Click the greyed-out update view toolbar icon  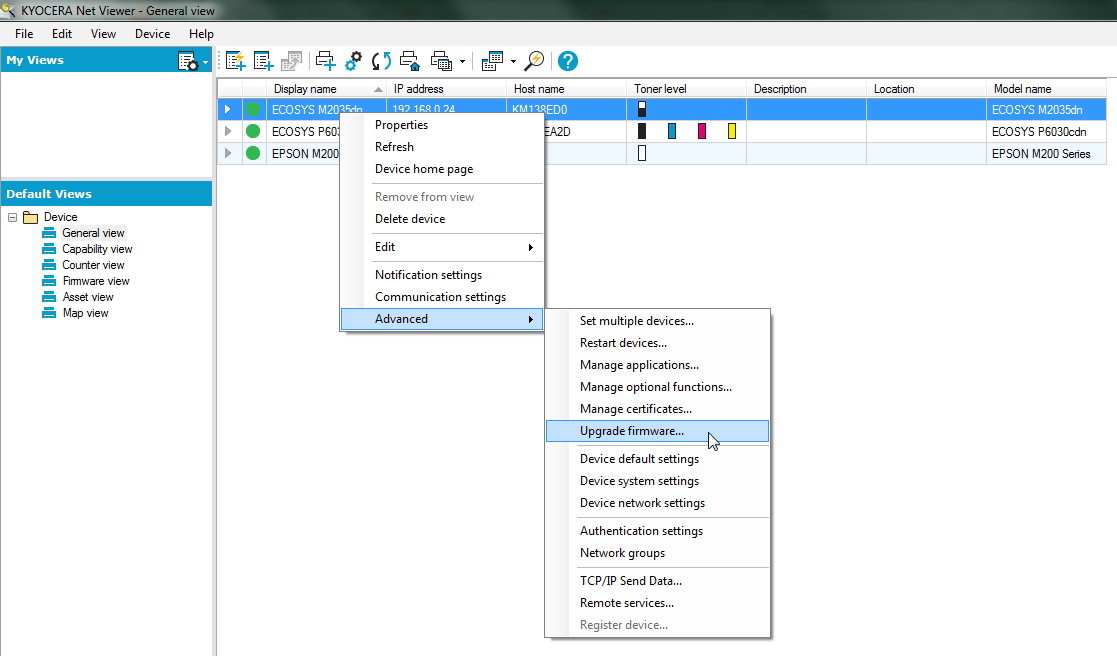point(291,61)
